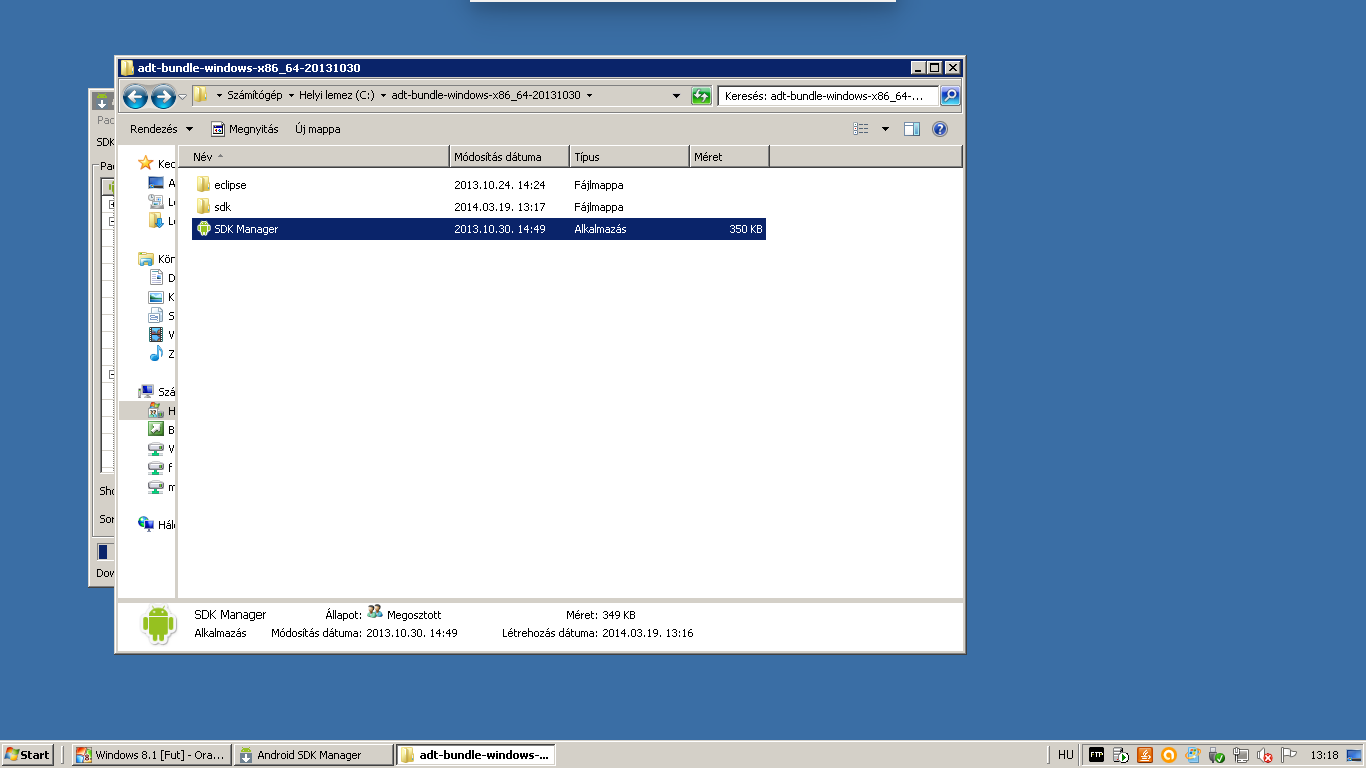Click the Megnyitás toolbar button

pos(245,129)
